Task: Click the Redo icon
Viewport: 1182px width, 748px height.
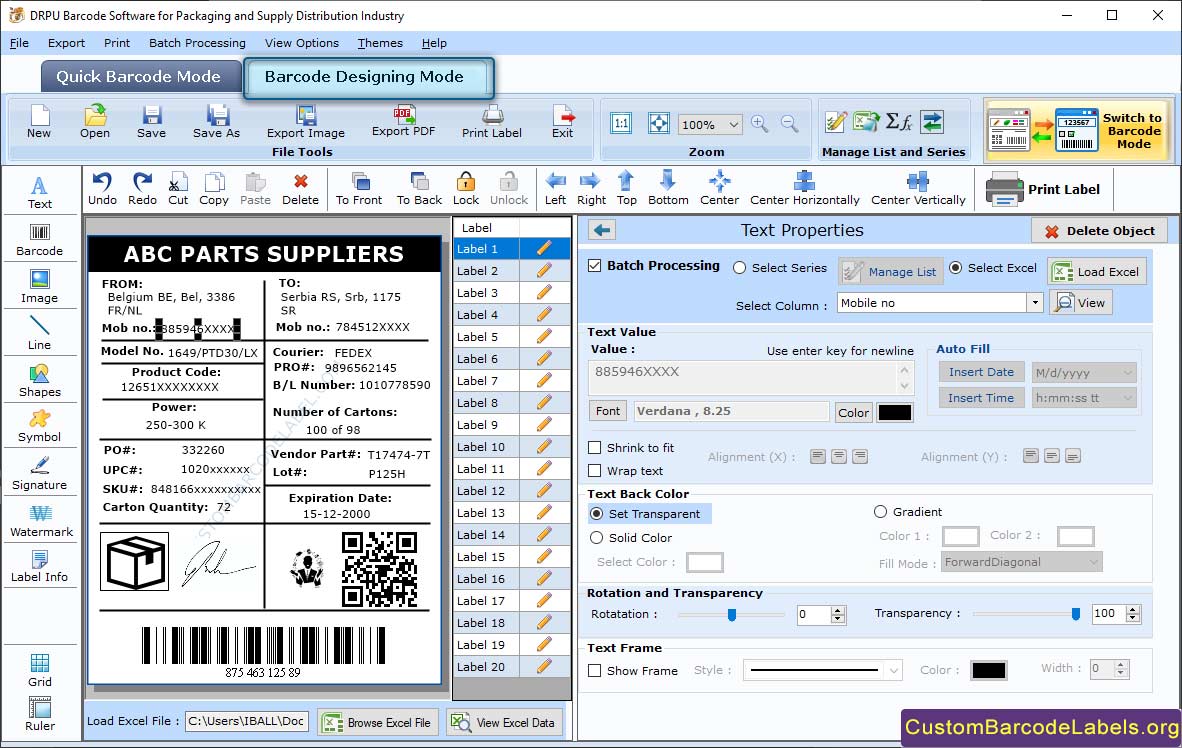Action: [142, 189]
